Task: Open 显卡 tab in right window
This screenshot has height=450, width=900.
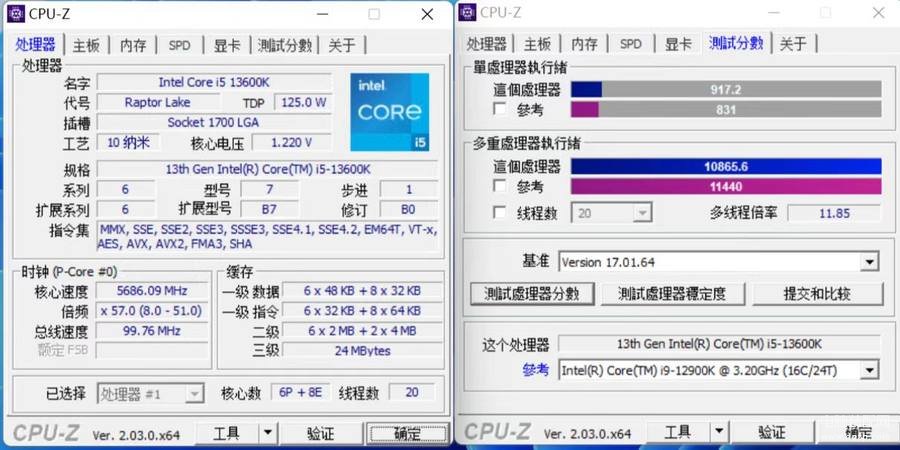Action: (678, 44)
